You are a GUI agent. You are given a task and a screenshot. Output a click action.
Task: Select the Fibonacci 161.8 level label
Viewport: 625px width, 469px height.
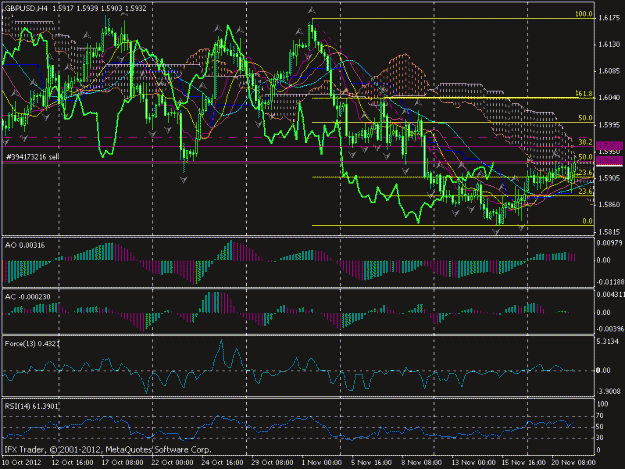click(584, 94)
